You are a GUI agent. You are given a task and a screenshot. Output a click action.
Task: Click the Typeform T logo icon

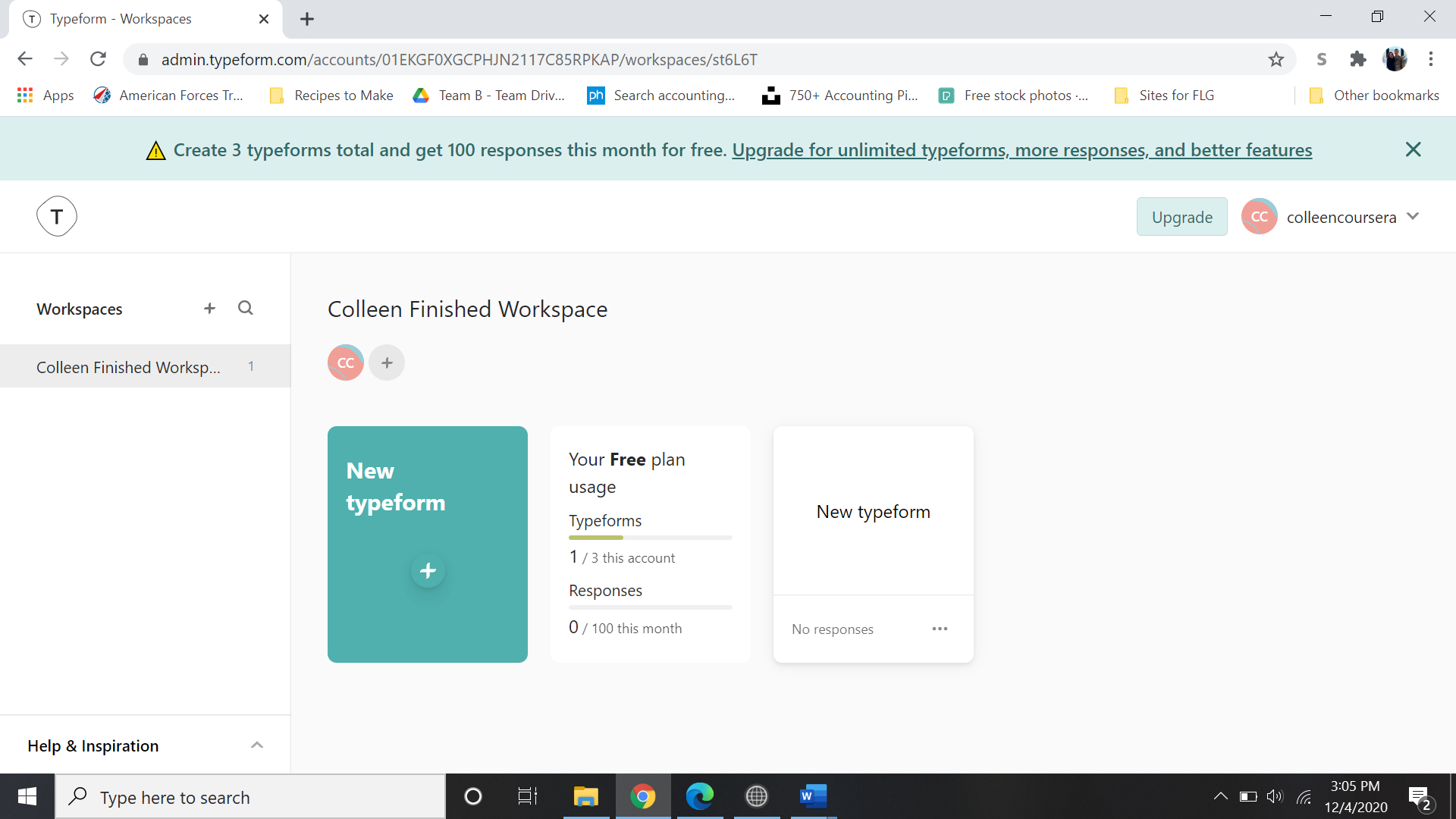57,217
